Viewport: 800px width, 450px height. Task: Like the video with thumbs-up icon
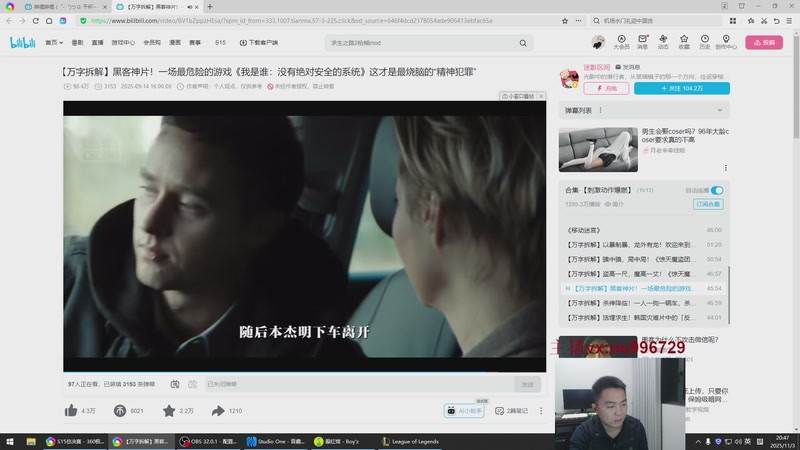(x=71, y=410)
